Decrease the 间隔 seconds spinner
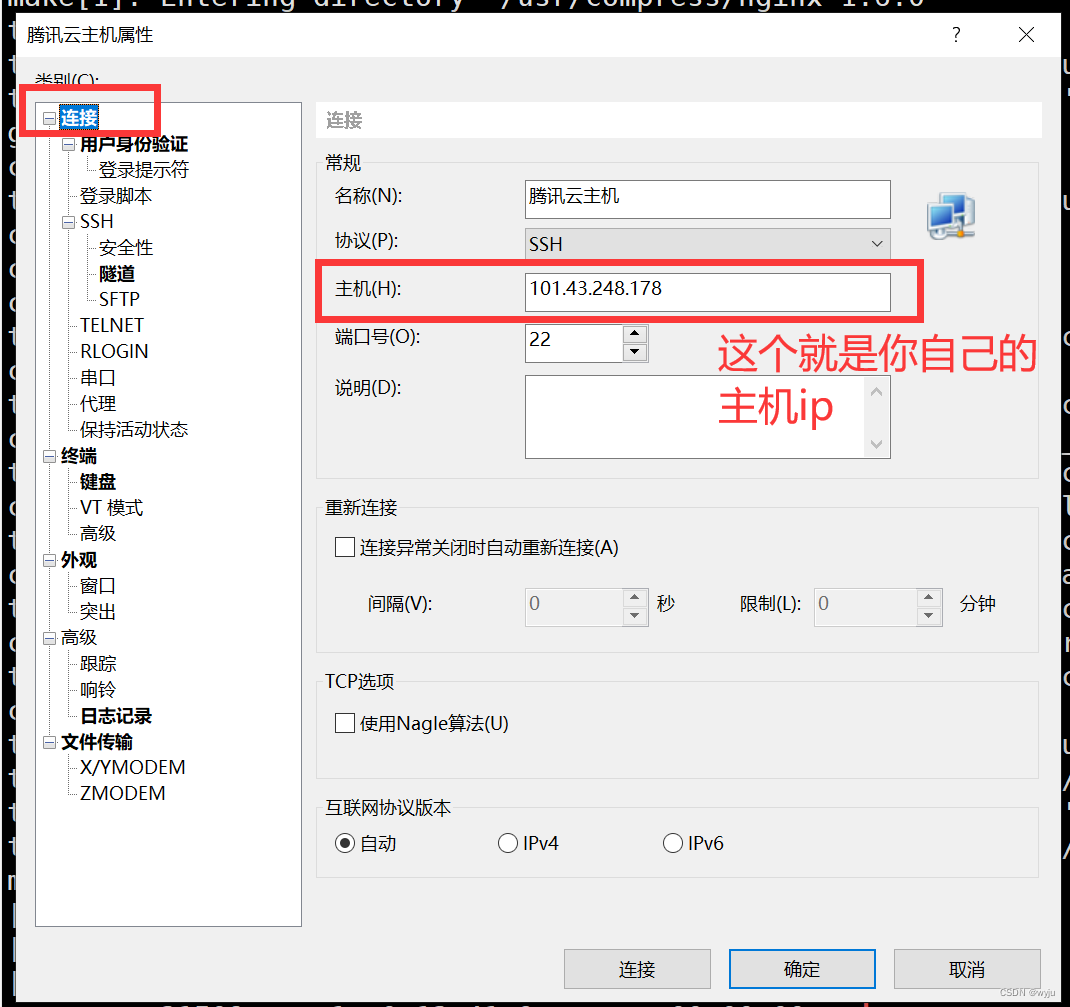The height and width of the screenshot is (1007, 1070). click(635, 615)
